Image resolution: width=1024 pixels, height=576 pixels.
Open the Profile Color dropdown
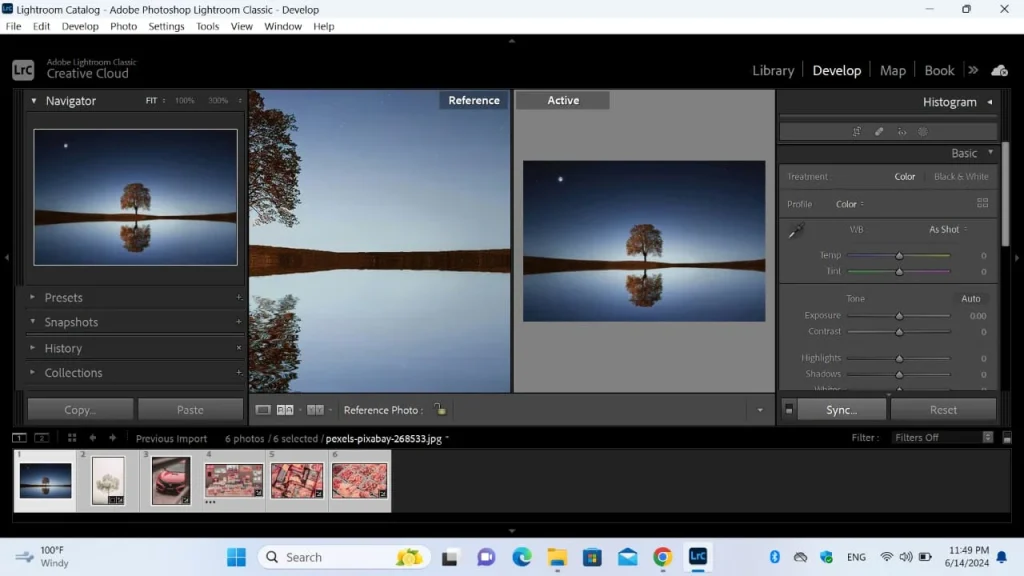tap(850, 204)
